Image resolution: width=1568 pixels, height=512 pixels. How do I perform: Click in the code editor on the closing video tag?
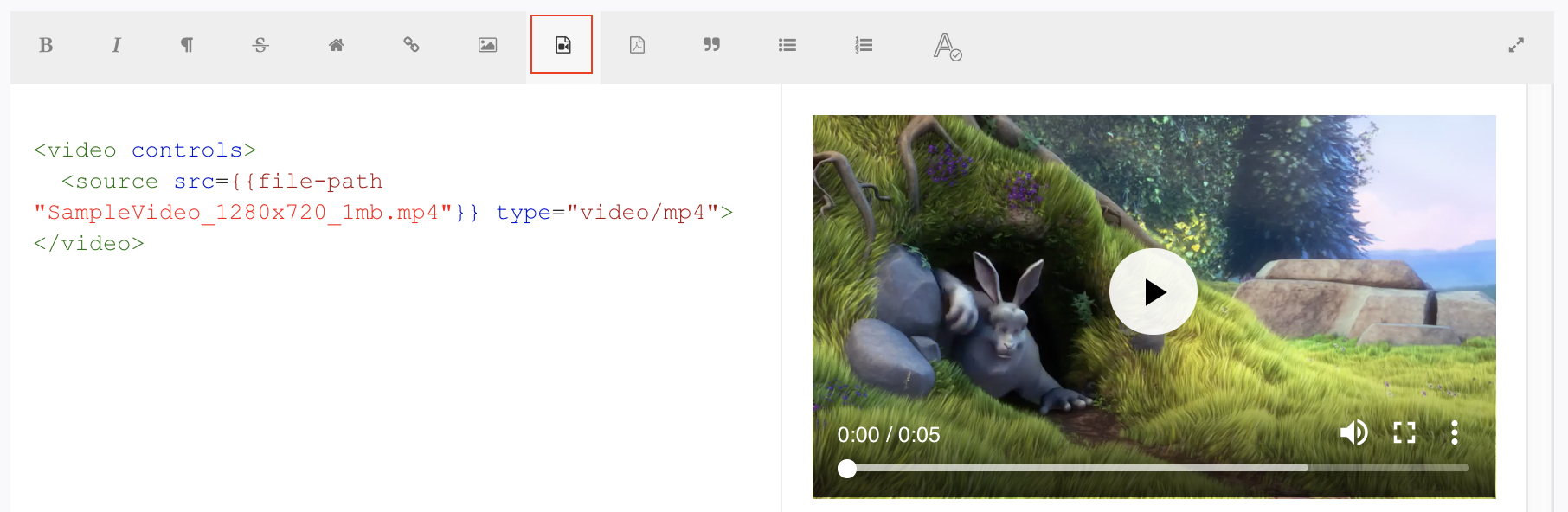click(89, 244)
